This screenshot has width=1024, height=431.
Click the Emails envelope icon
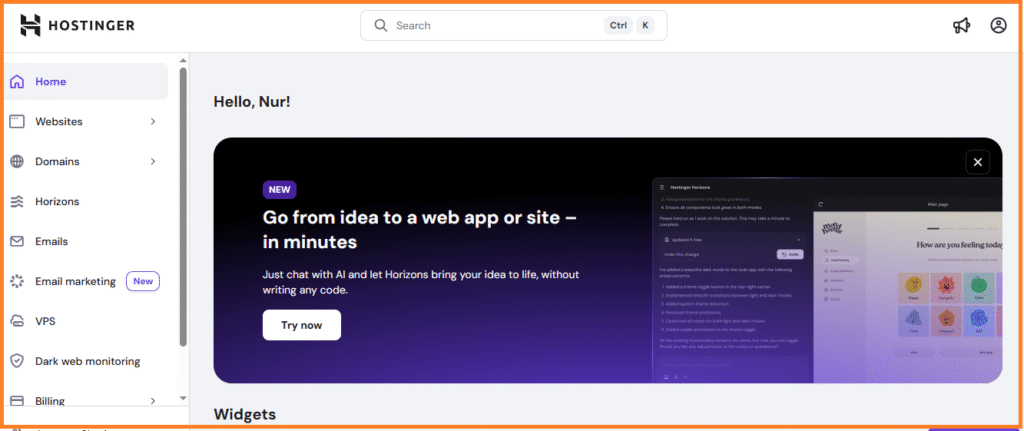pos(17,242)
